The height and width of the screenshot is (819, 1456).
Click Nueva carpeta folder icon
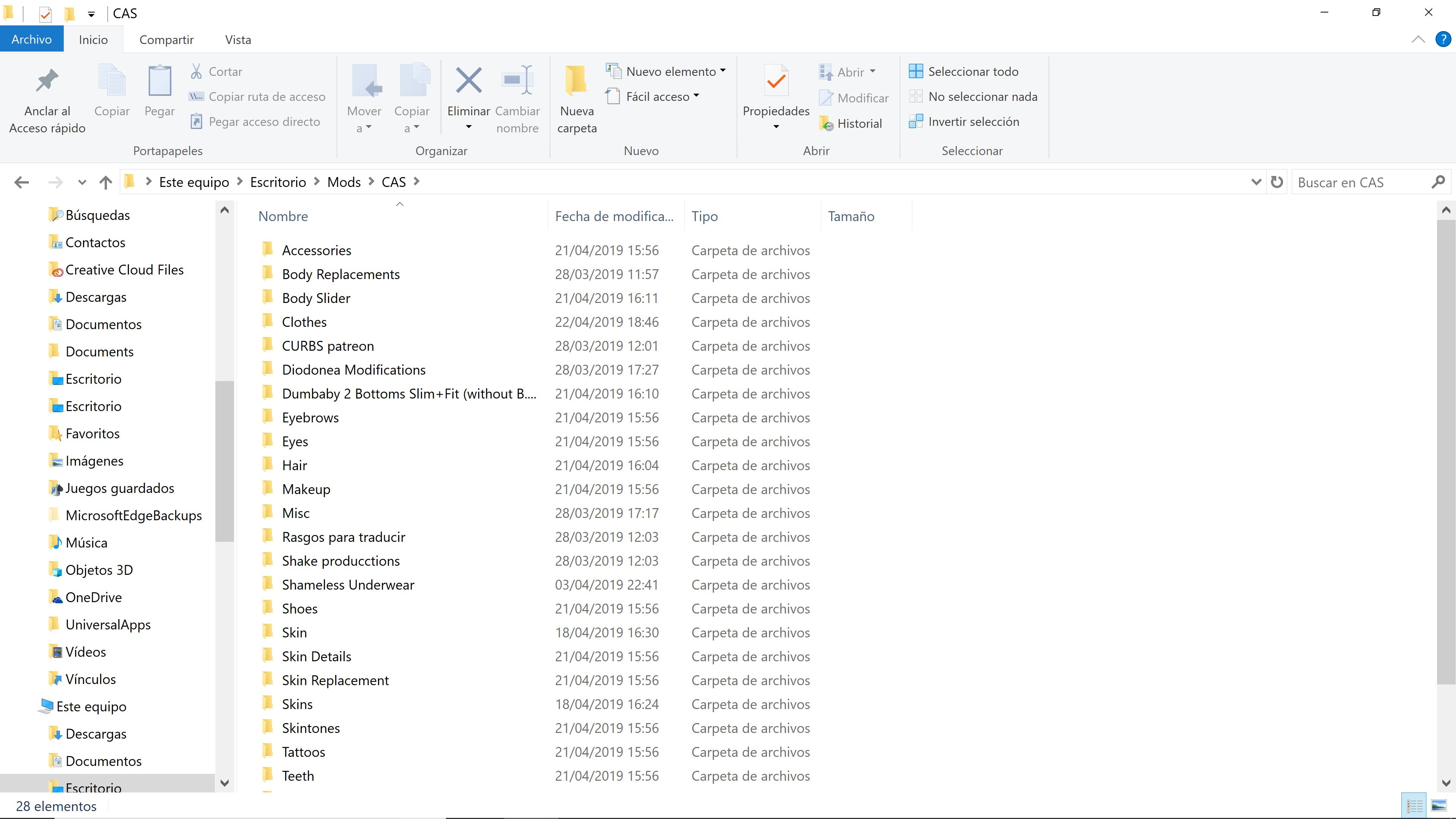click(x=576, y=80)
